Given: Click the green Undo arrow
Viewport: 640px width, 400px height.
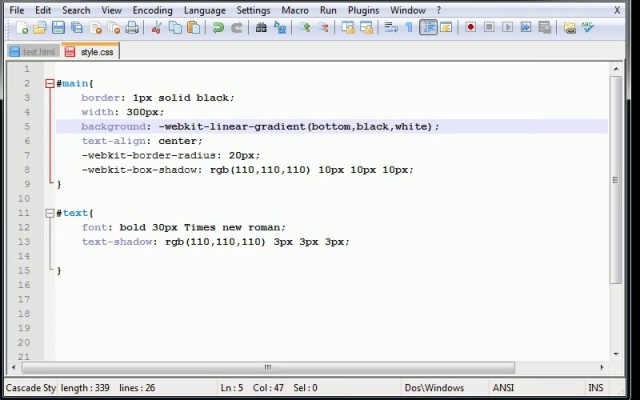Looking at the screenshot, I should tap(218, 27).
